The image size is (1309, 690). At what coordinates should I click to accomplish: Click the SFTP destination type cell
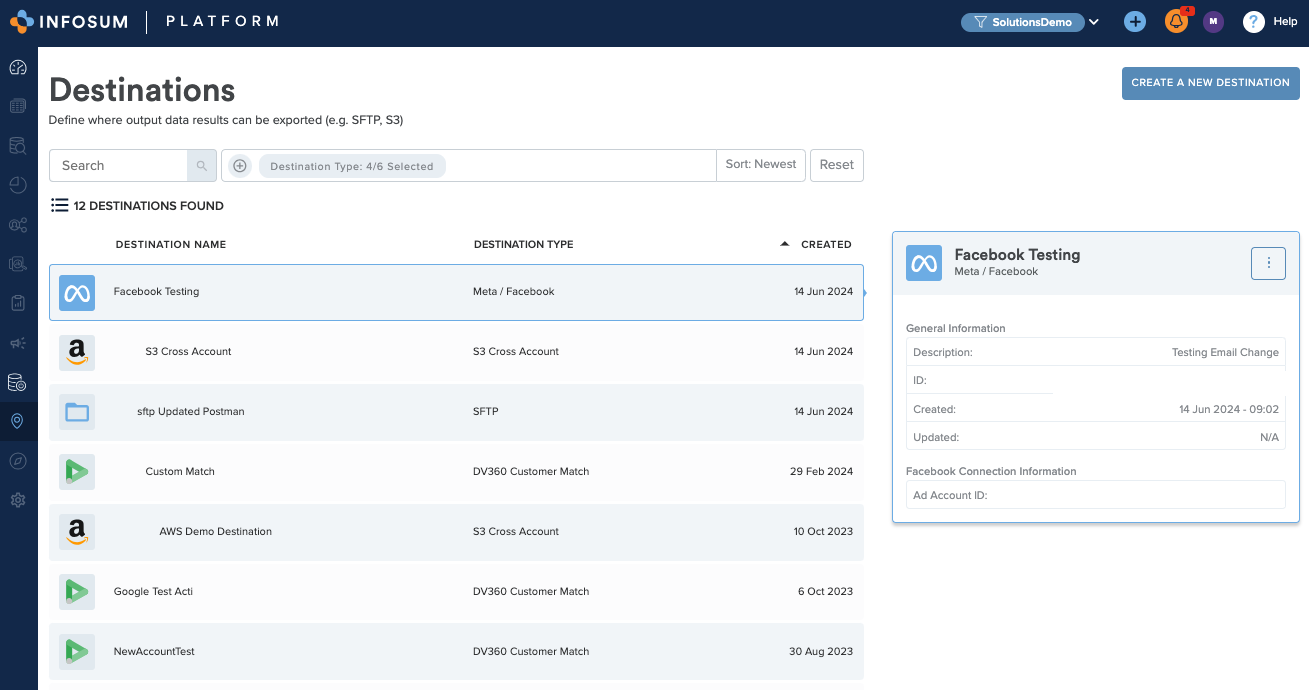click(x=486, y=412)
